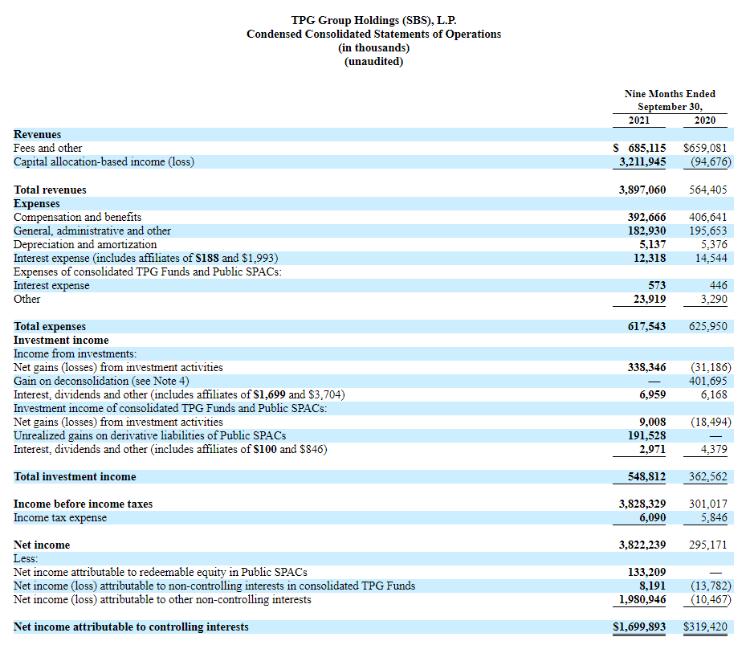
Task: Click the 'Total investment income' row label
Action: pyautogui.click(x=75, y=477)
